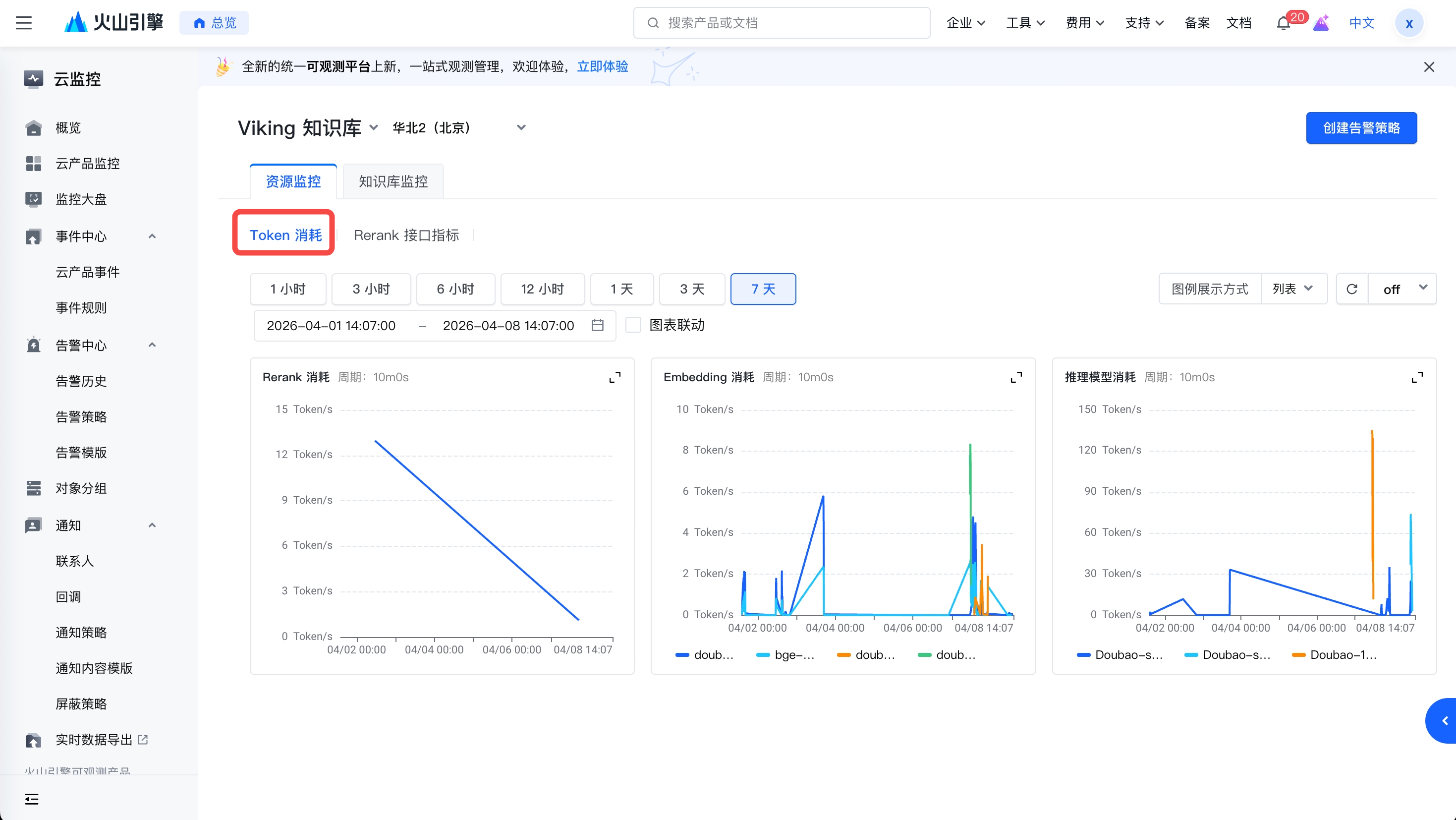The width and height of the screenshot is (1456, 820).
Task: Expand the Rerank 消耗 chart fullscreen
Action: click(x=615, y=377)
